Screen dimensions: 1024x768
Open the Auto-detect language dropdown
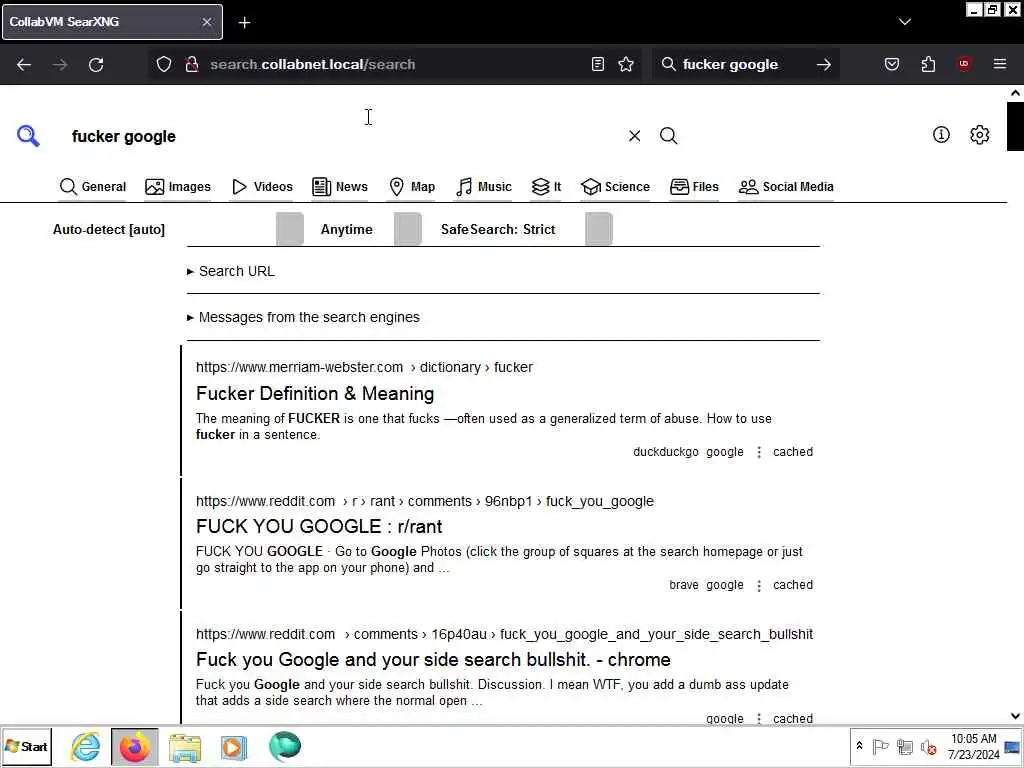pos(178,229)
